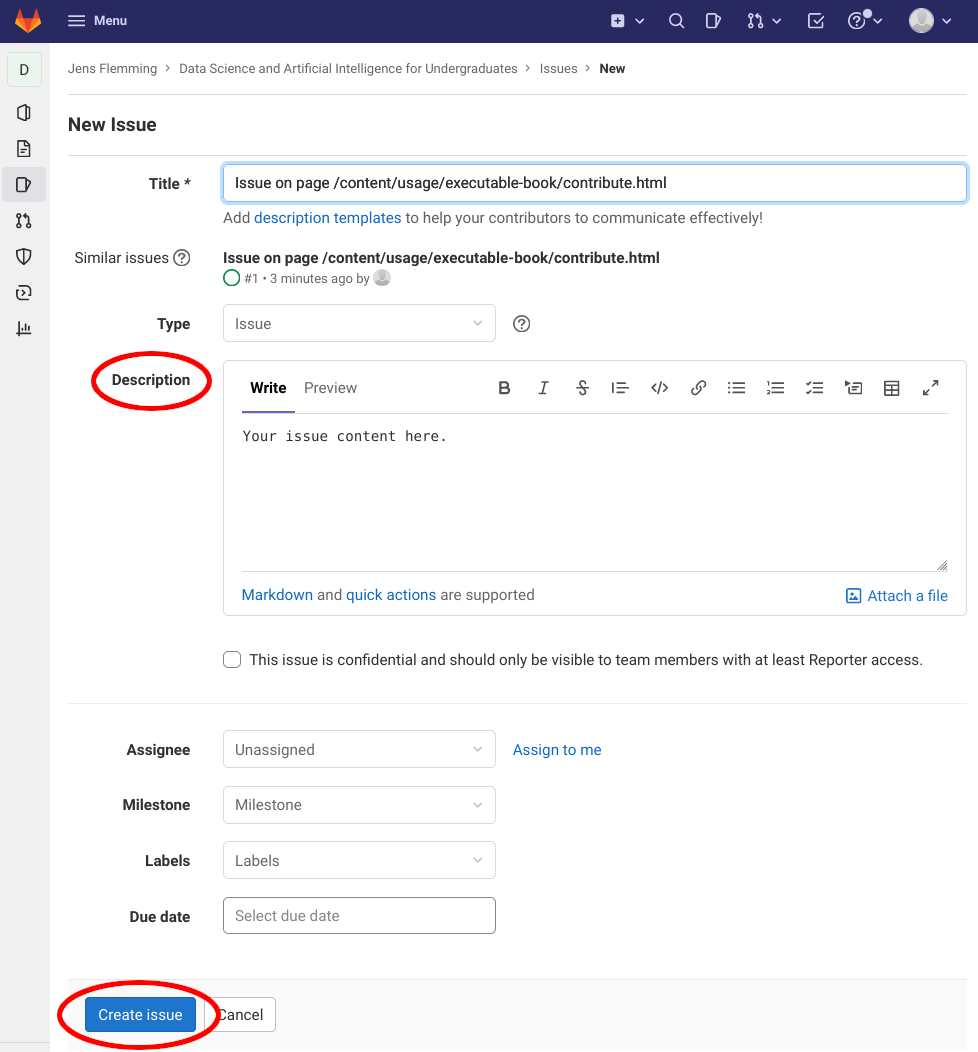Add a bulleted list to the description
978x1052 pixels.
coord(737,388)
